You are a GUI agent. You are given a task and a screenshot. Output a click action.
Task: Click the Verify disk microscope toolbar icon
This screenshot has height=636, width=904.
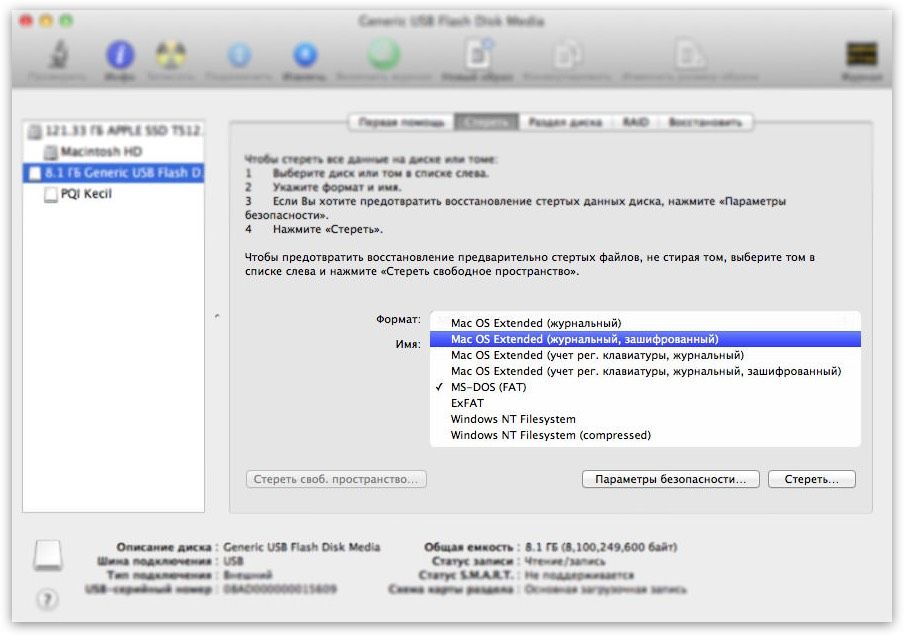click(x=58, y=55)
